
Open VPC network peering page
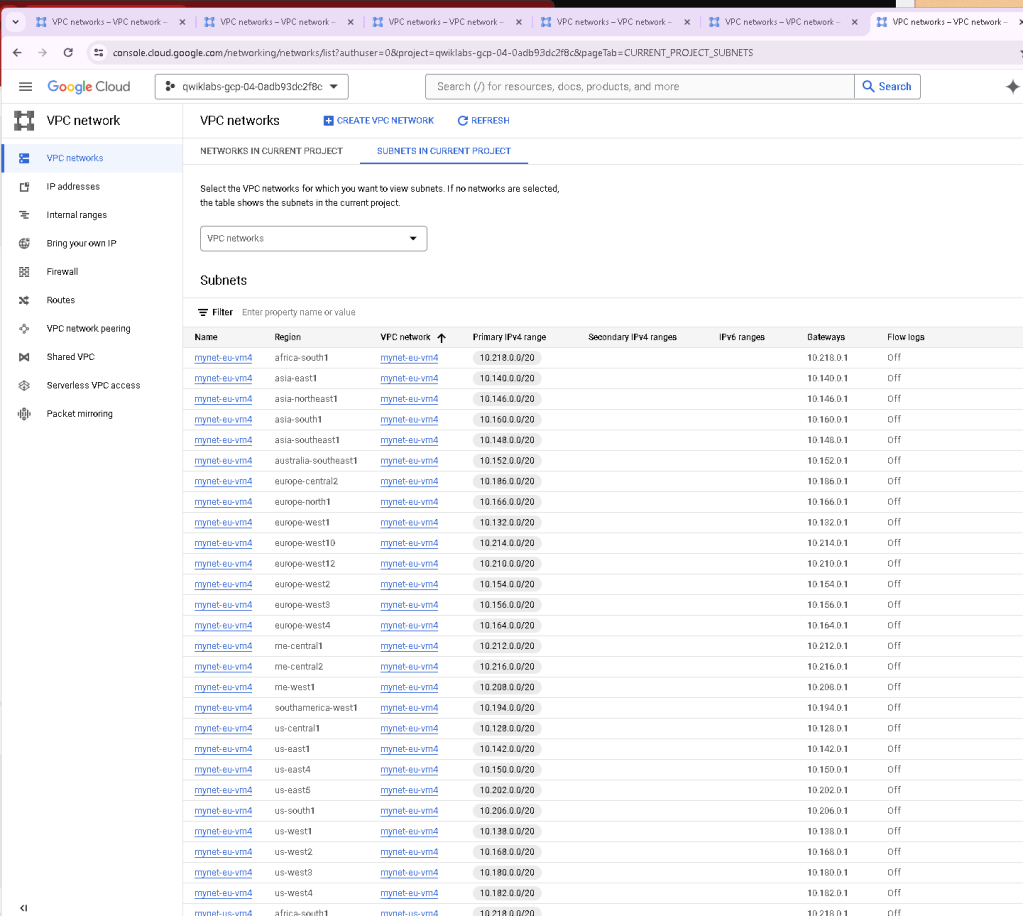[x=88, y=328]
